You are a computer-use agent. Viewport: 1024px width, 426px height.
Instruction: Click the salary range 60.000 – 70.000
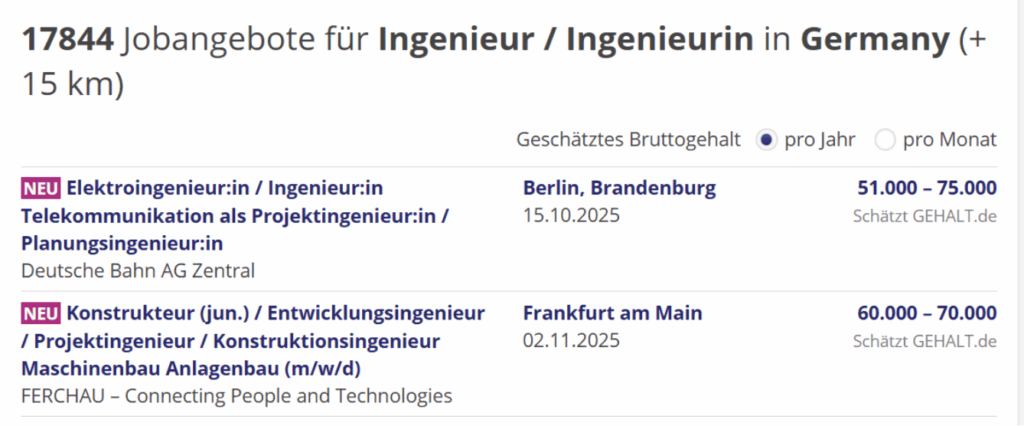[926, 313]
